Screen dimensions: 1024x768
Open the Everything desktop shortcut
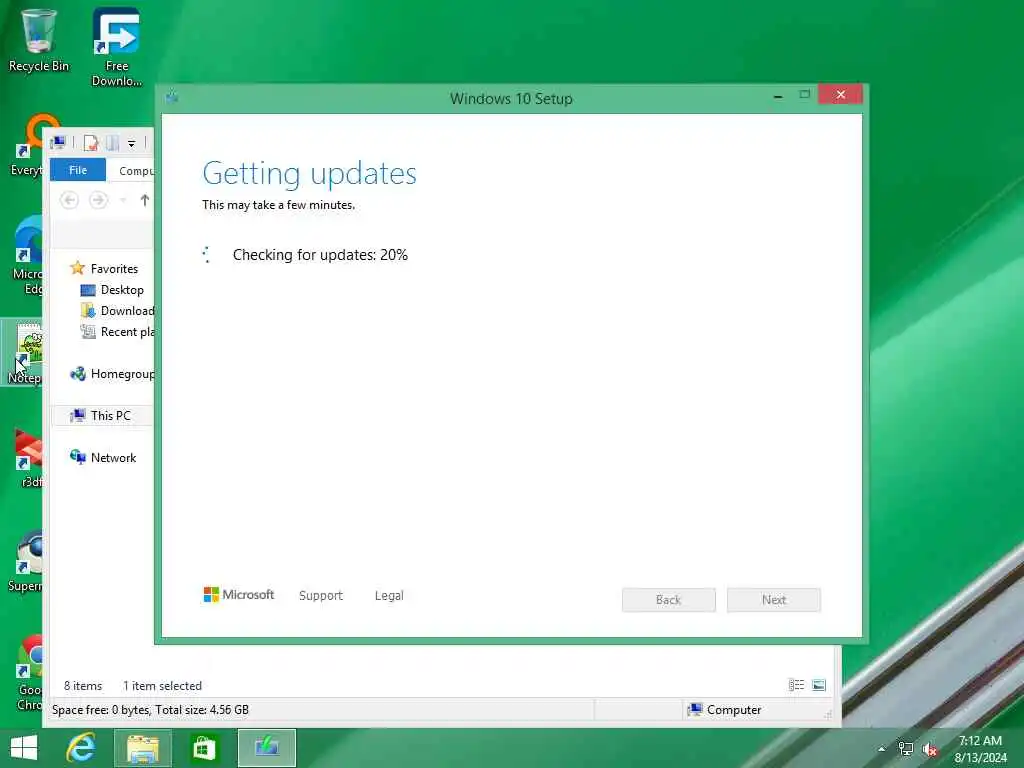29,145
